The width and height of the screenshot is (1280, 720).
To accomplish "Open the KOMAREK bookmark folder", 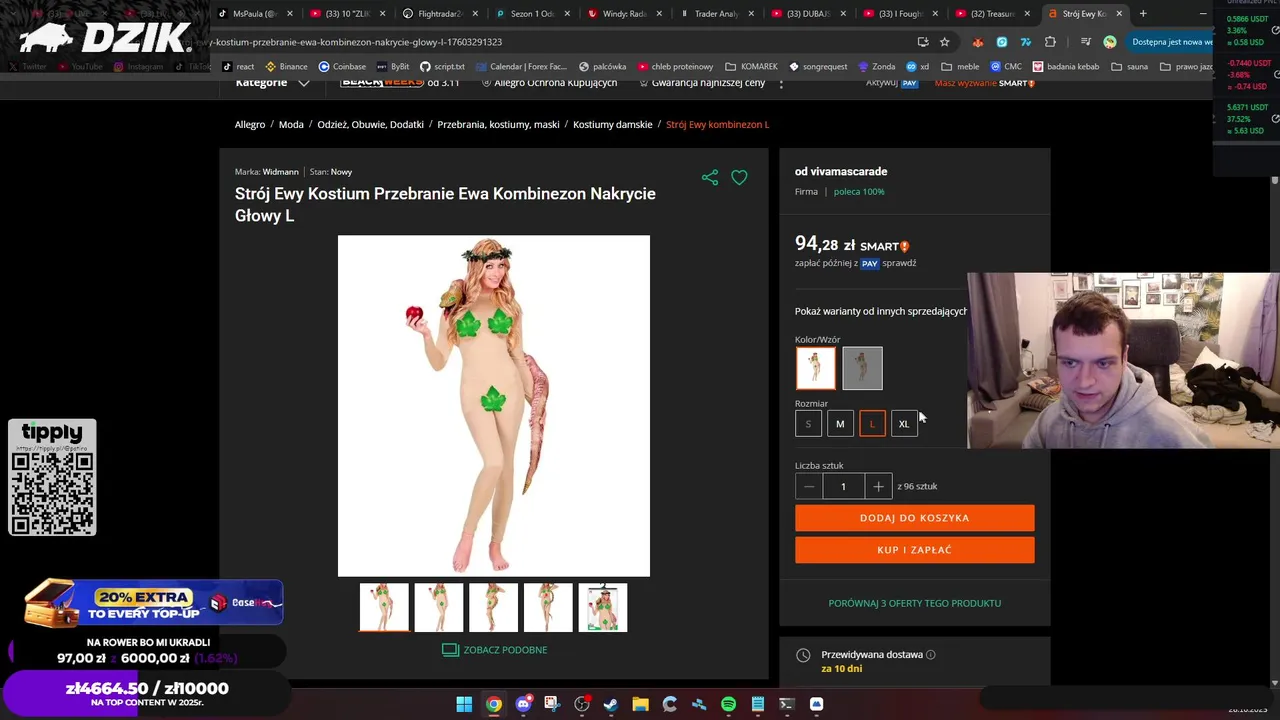I will click(751, 67).
